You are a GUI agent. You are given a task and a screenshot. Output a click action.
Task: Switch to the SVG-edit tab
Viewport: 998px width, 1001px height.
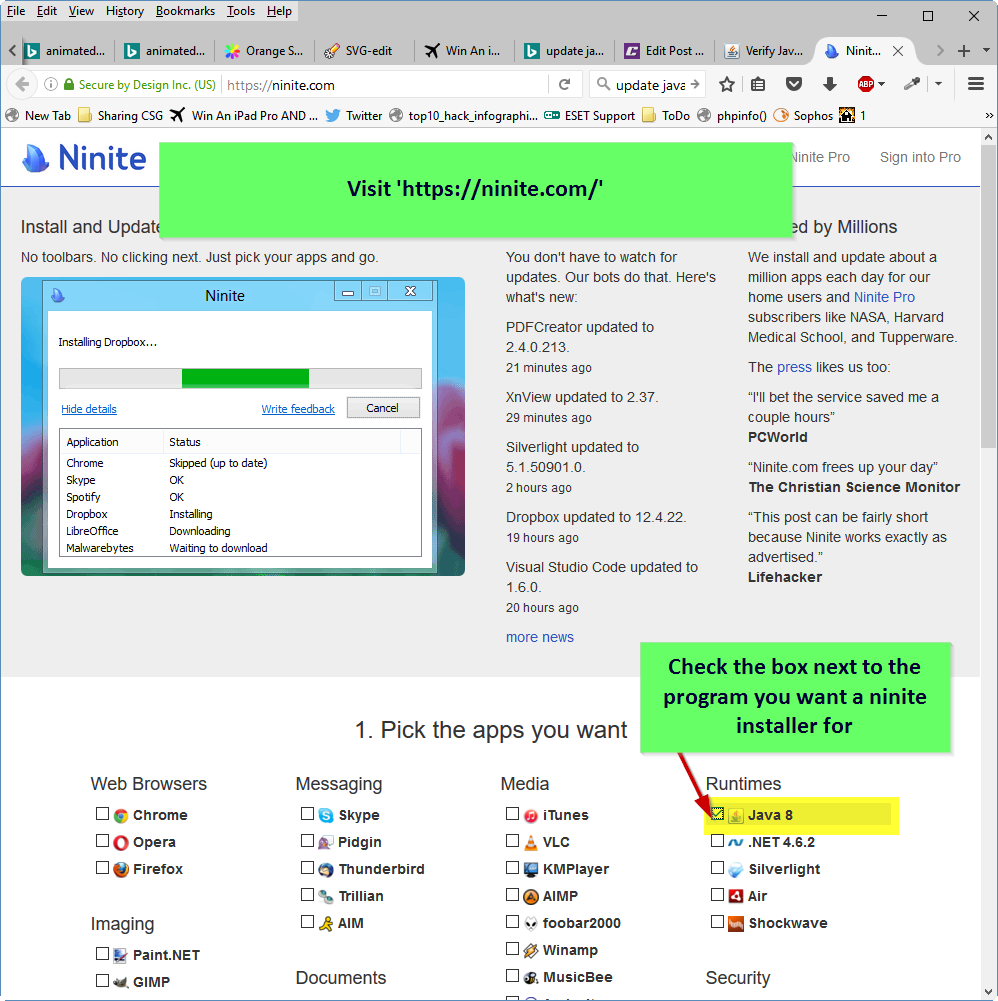click(x=363, y=51)
